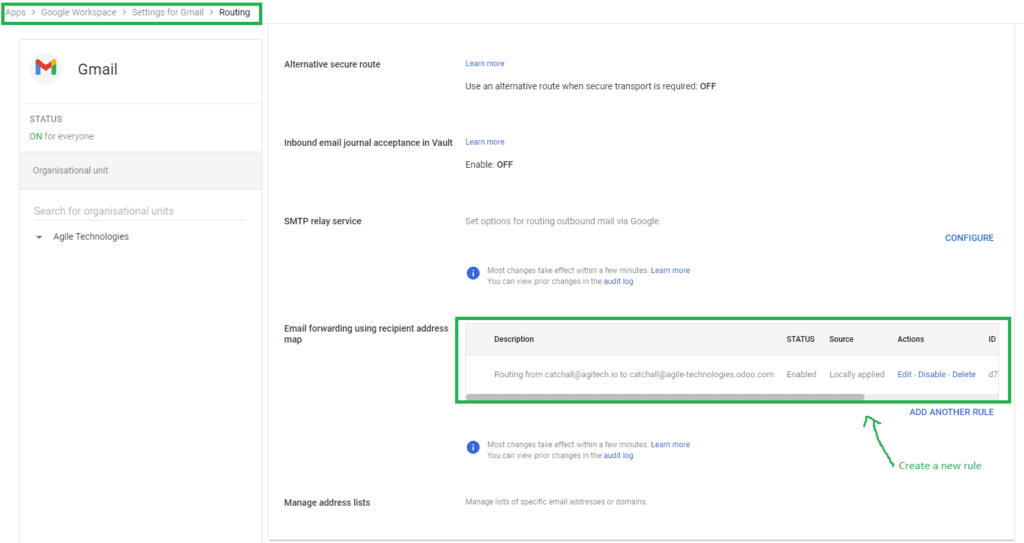This screenshot has height=543, width=1024.
Task: Click the Manage address lists setting label
Action: point(327,502)
